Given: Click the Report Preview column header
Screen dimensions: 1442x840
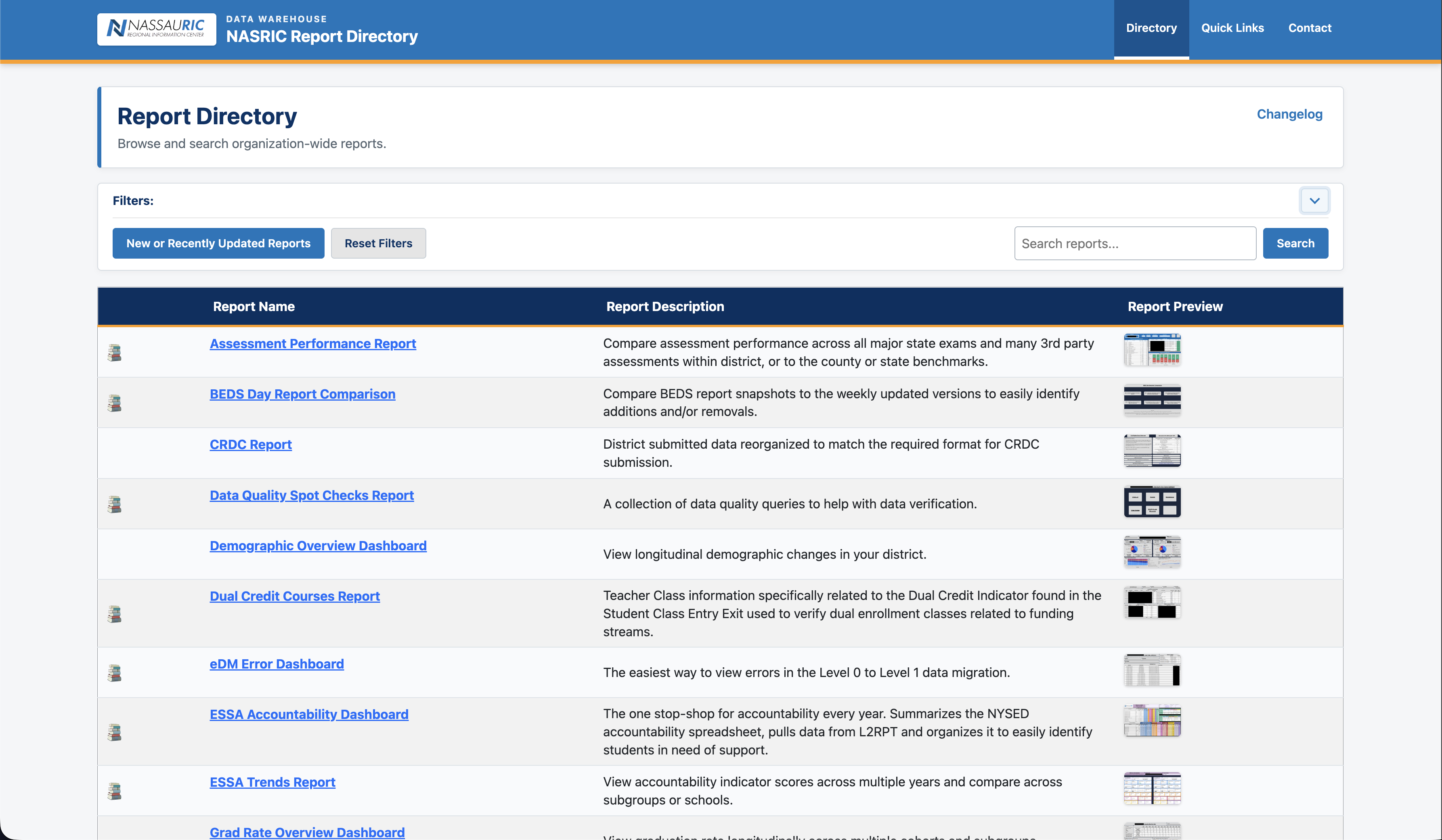Looking at the screenshot, I should 1175,307.
